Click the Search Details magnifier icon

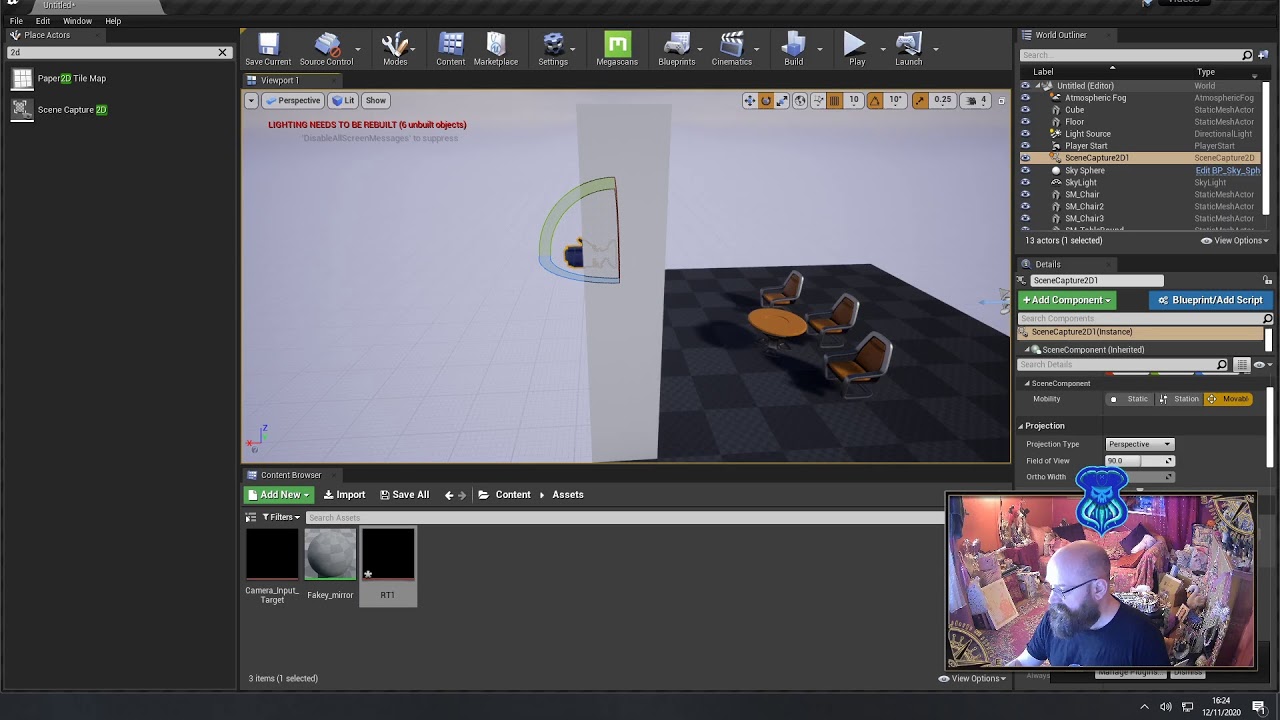[1222, 365]
